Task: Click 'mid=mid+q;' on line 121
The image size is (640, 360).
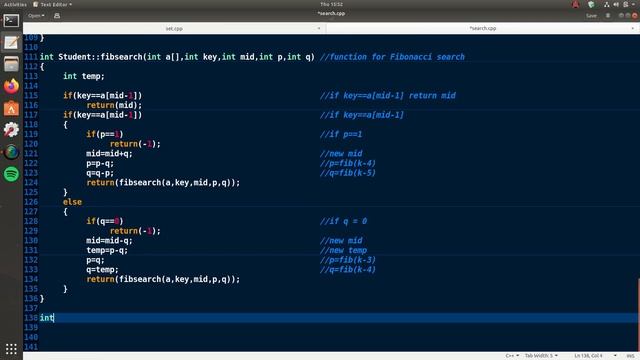Action: (109, 153)
